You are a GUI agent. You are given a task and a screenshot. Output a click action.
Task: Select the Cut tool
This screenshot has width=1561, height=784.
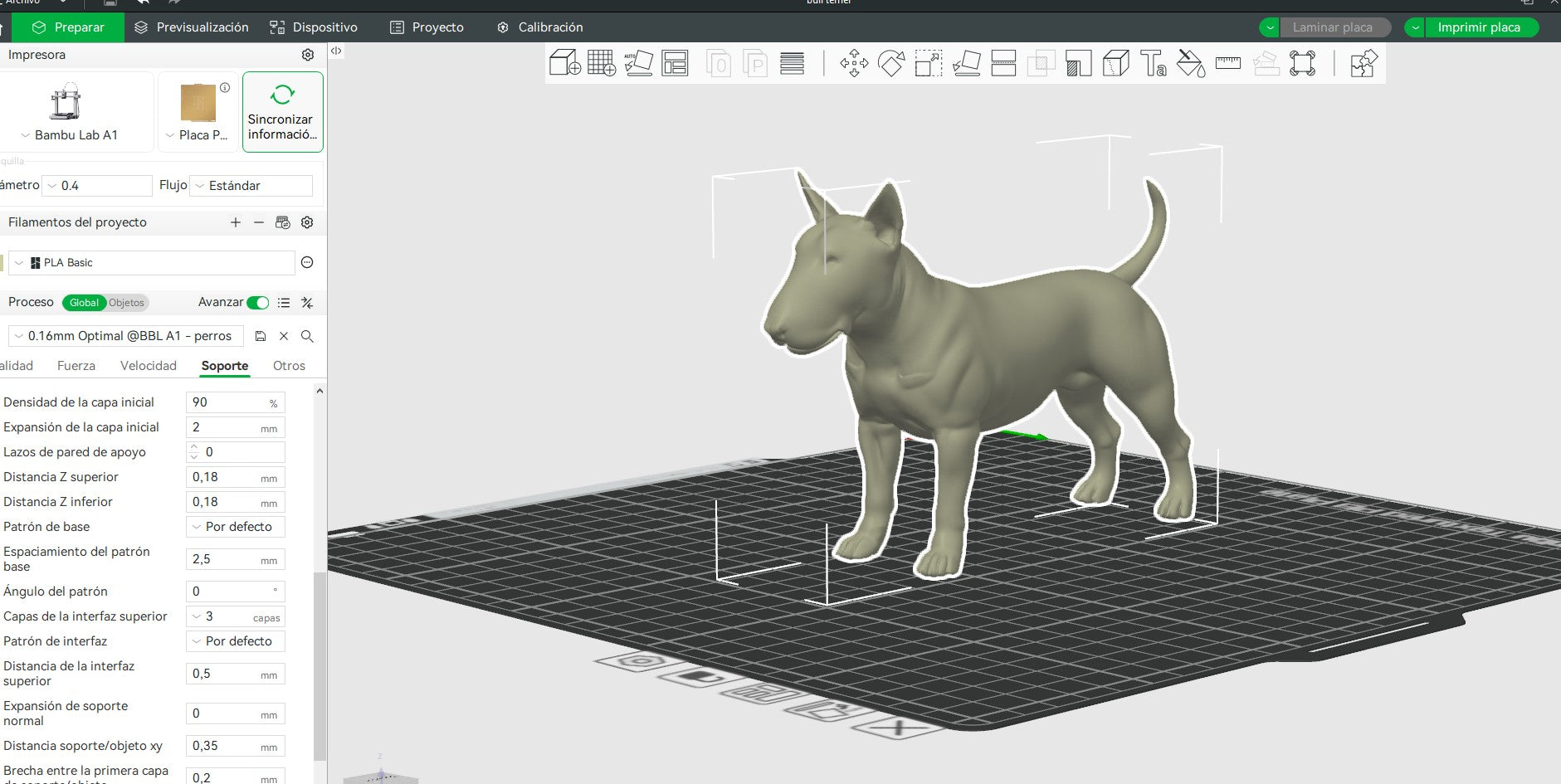point(1003,63)
